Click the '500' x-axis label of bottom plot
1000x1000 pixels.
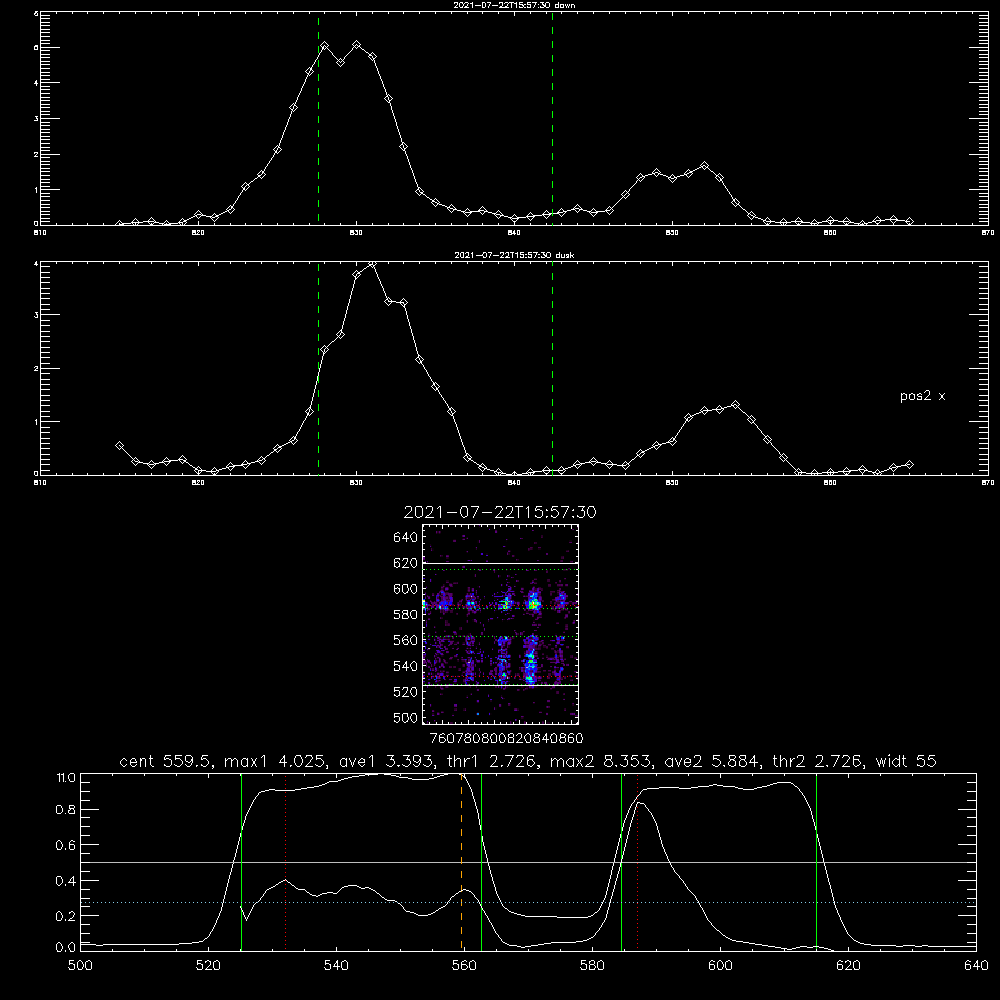click(80, 966)
